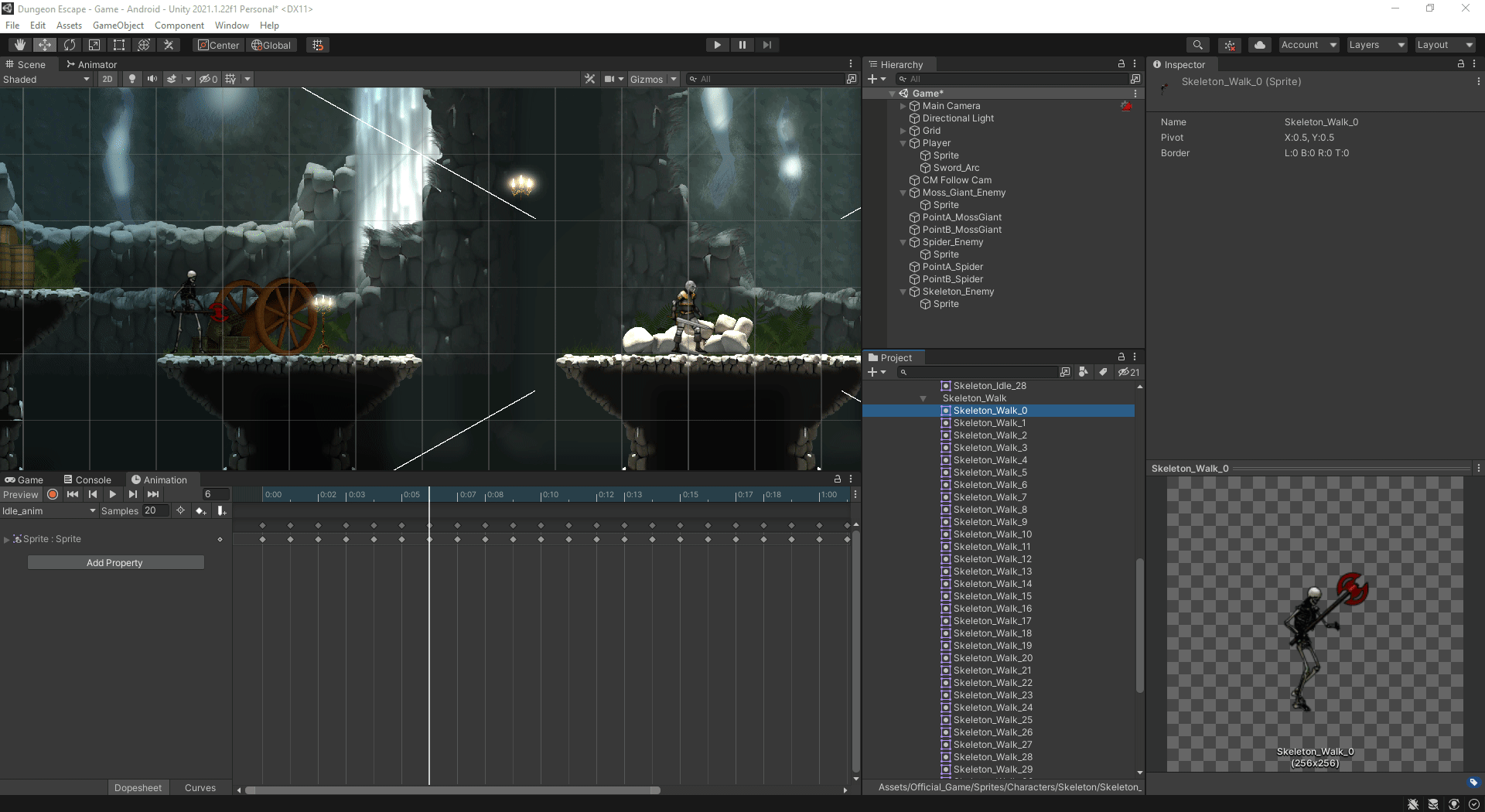Enable animation recording mode
Screen dimensions: 1485x812
(53, 494)
